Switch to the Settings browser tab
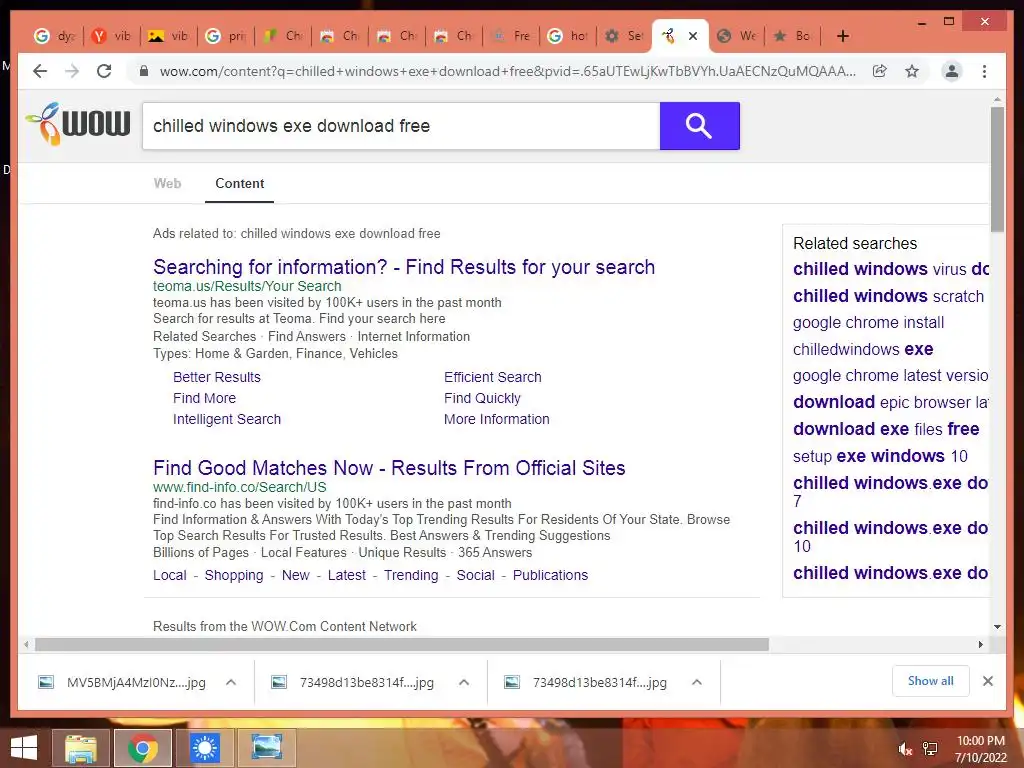The height and width of the screenshot is (768, 1024). click(624, 36)
